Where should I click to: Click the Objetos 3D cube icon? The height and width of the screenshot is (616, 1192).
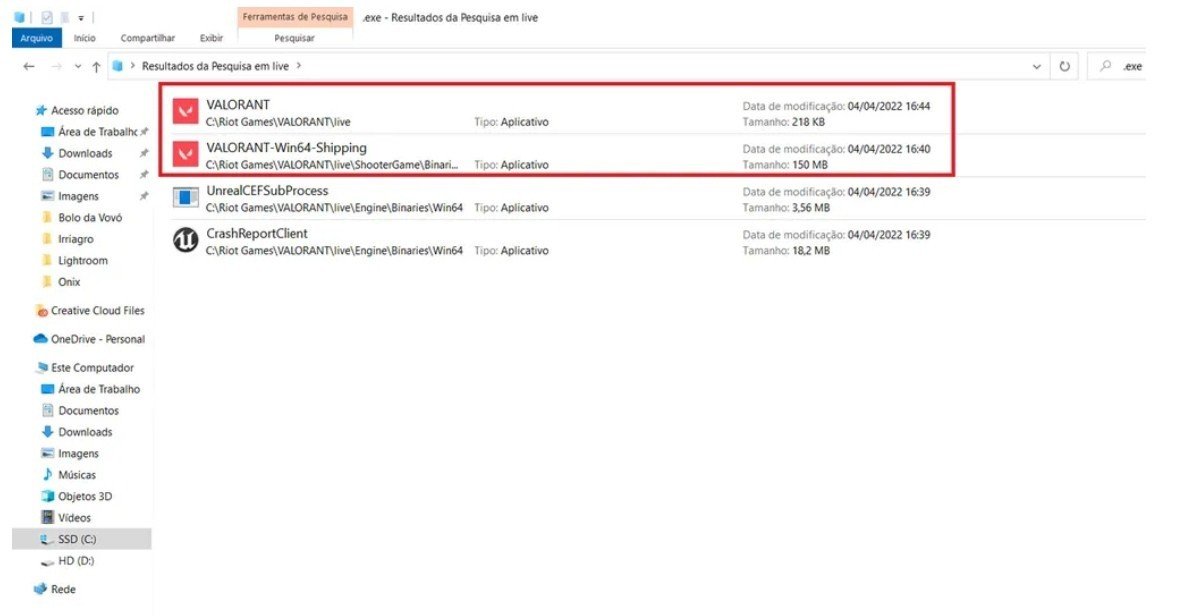click(x=48, y=496)
